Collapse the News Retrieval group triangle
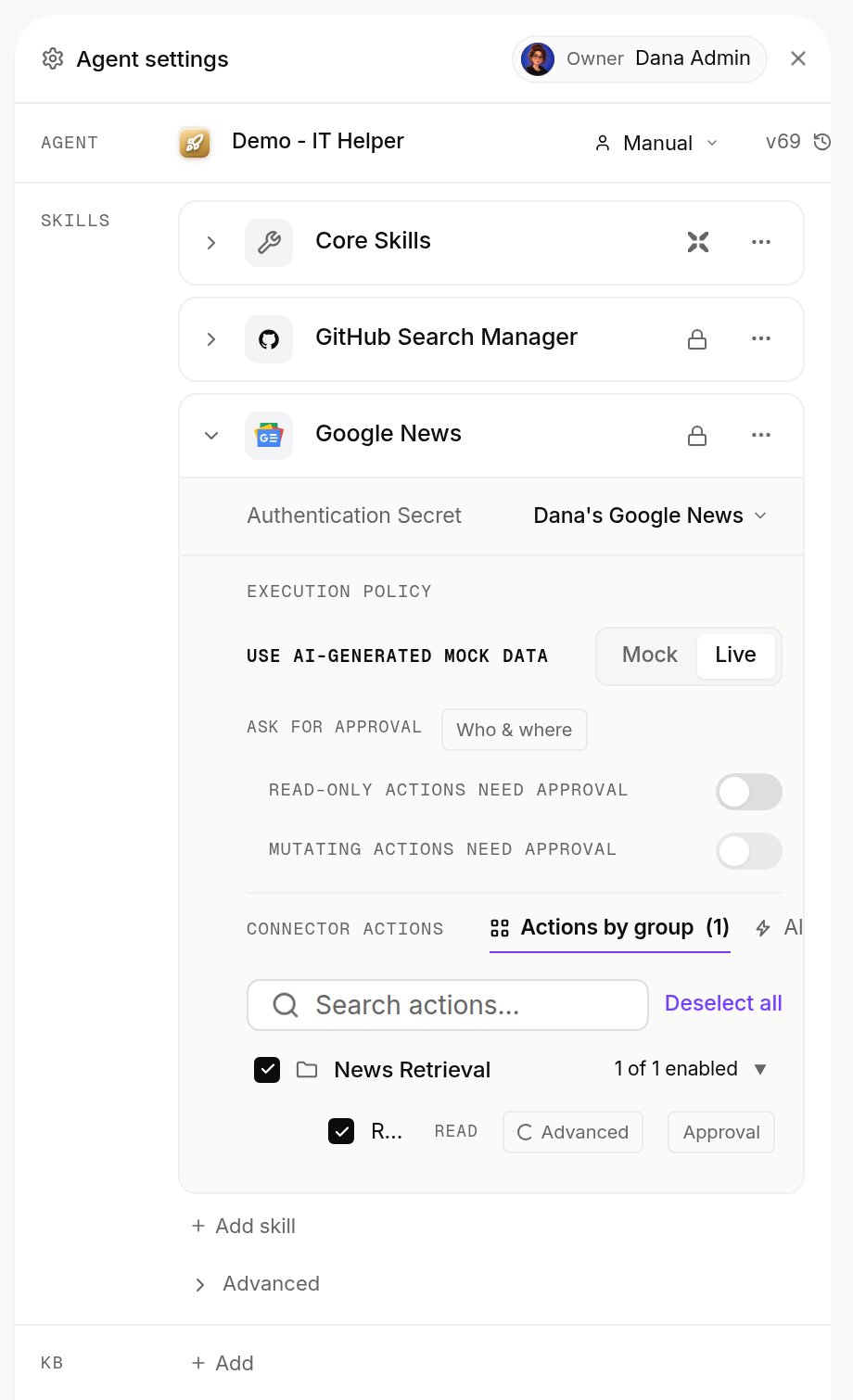Screen dimensions: 853x1400 tap(760, 1069)
